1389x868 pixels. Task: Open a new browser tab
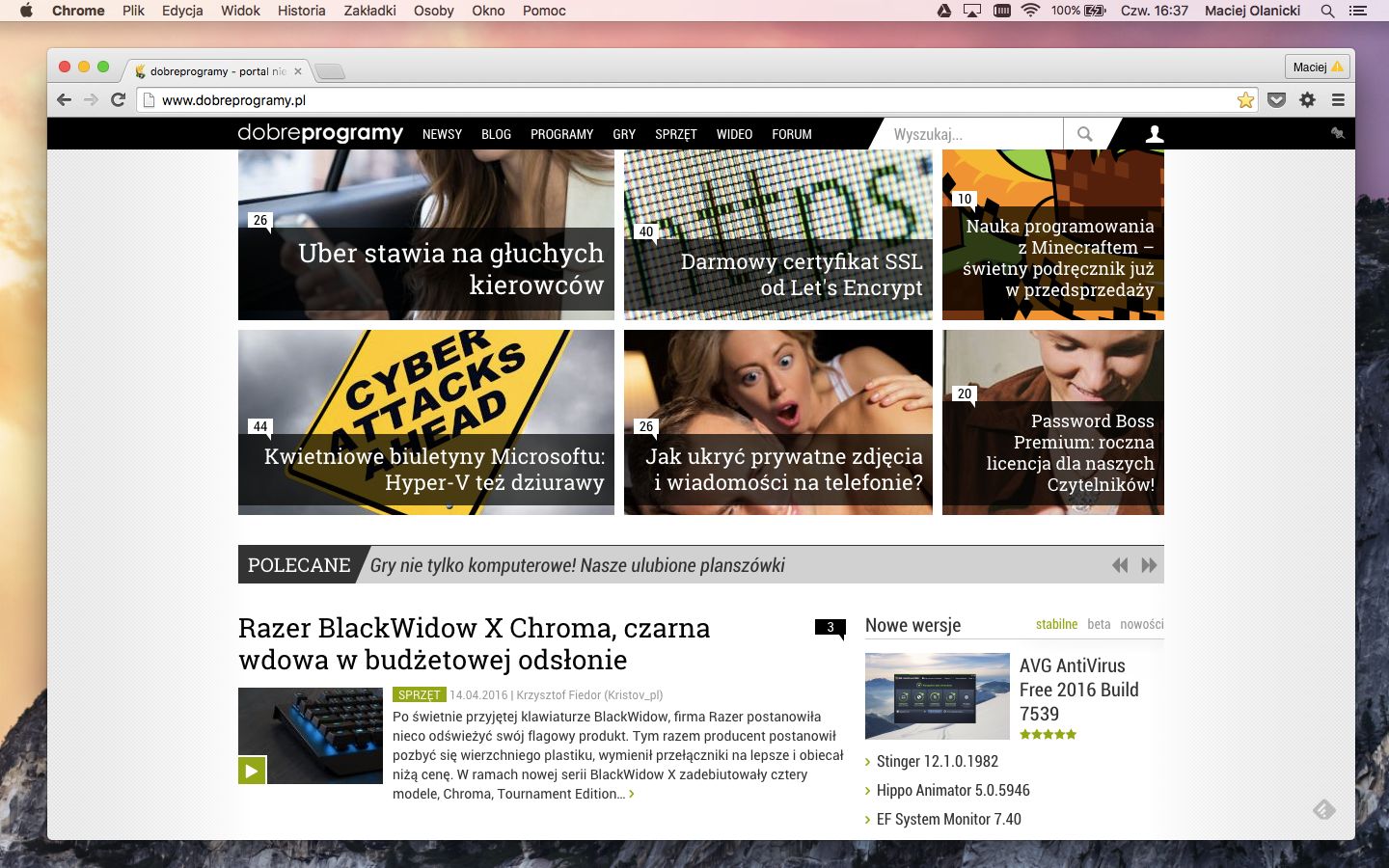pos(330,71)
